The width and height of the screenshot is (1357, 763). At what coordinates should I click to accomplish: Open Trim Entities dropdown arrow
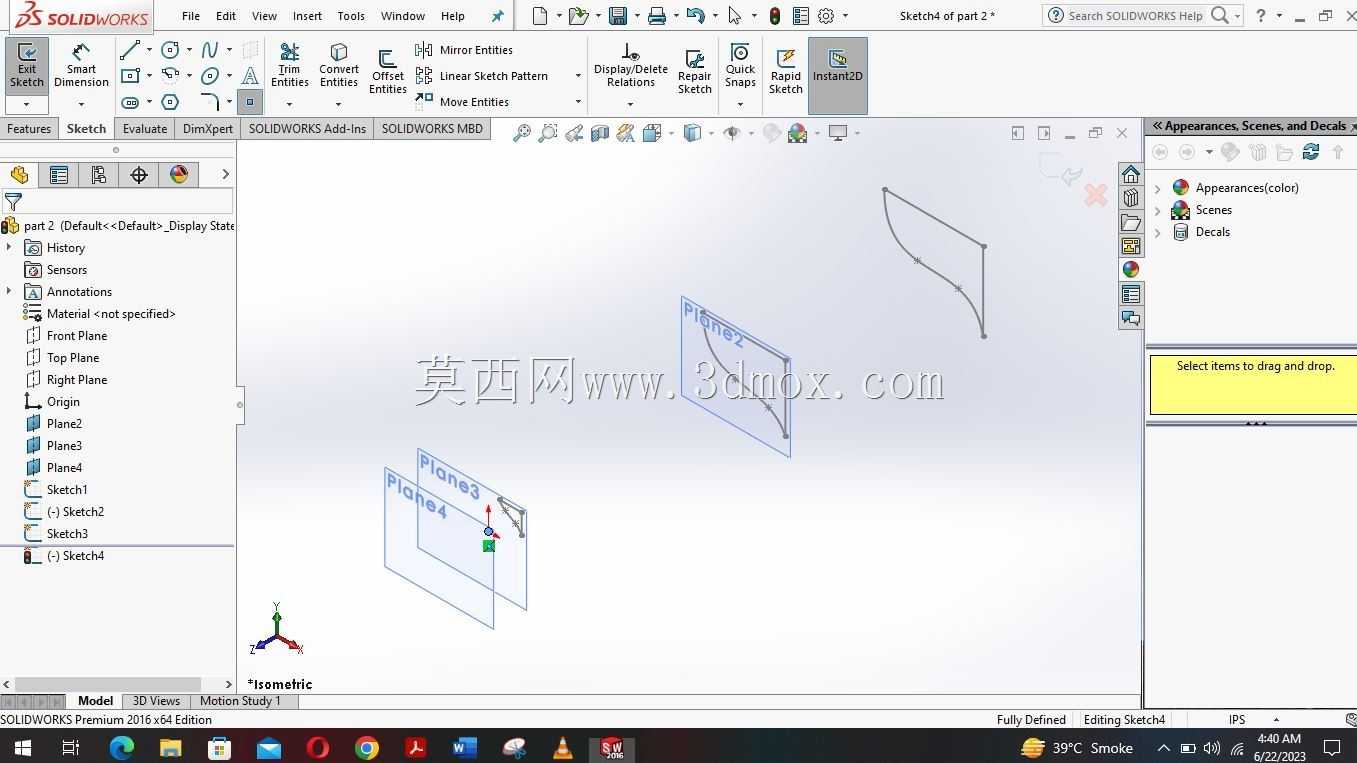(289, 104)
